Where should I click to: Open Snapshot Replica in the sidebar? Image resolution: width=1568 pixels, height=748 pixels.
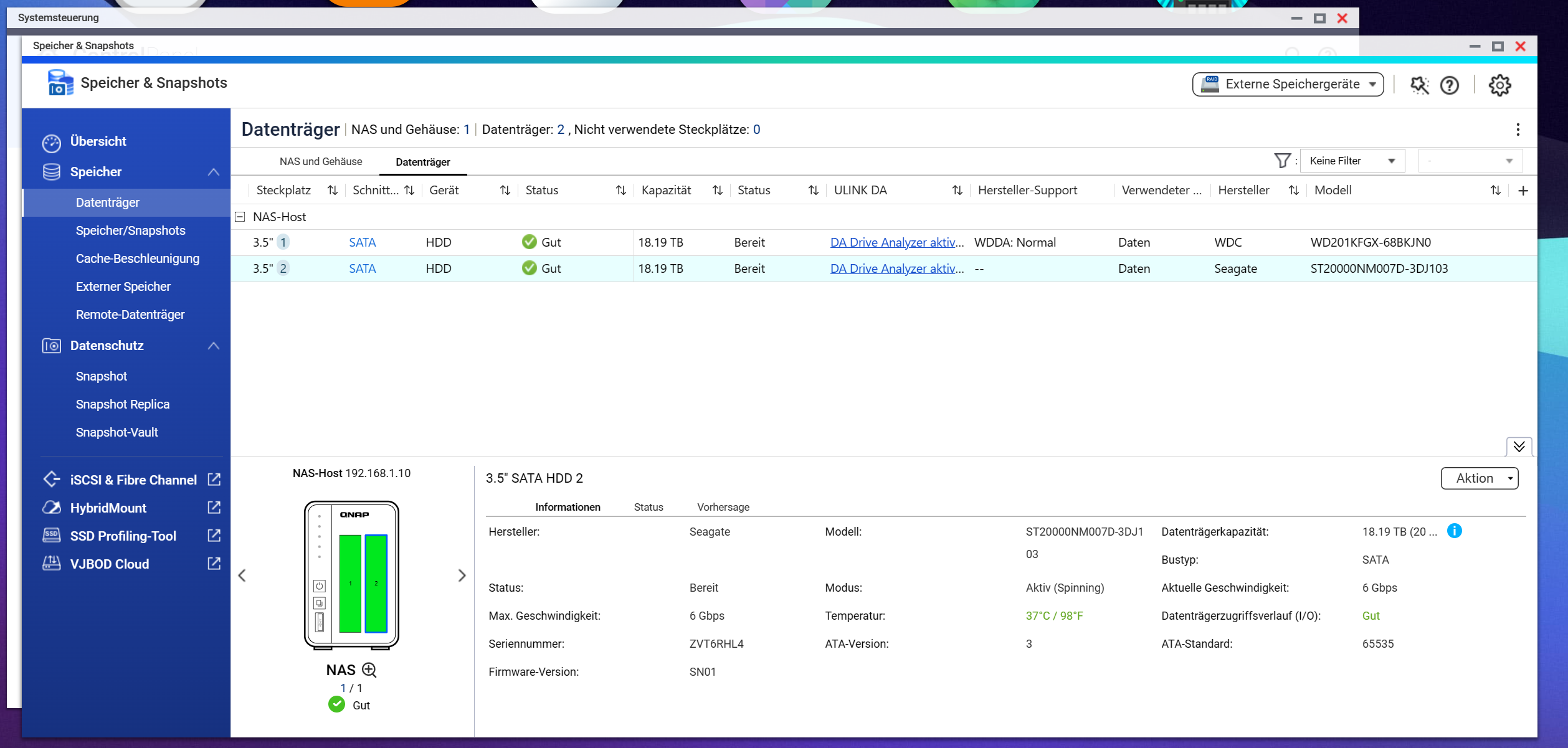pyautogui.click(x=123, y=404)
